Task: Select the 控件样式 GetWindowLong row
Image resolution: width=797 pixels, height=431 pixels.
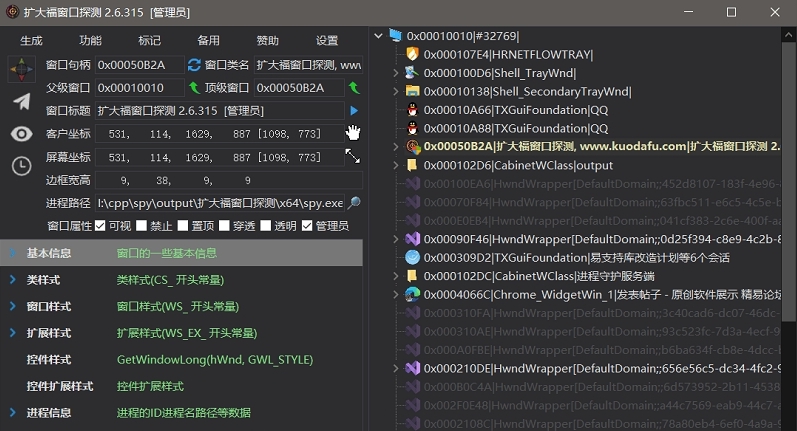Action: coord(181,359)
